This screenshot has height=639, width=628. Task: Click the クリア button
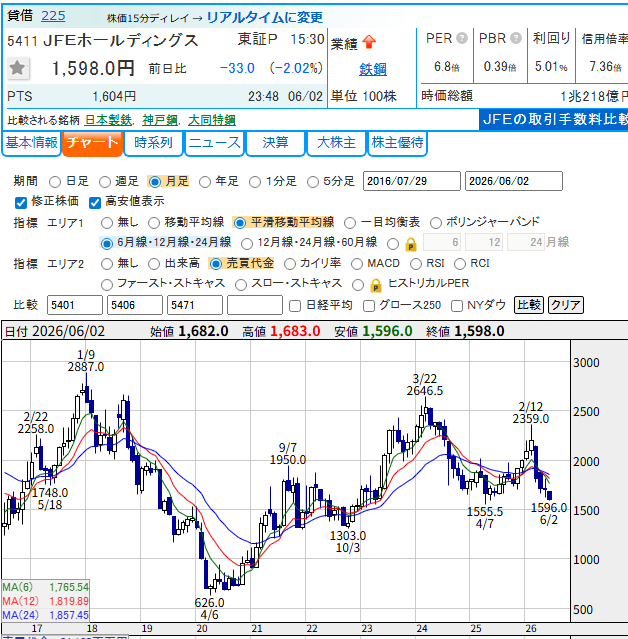566,305
